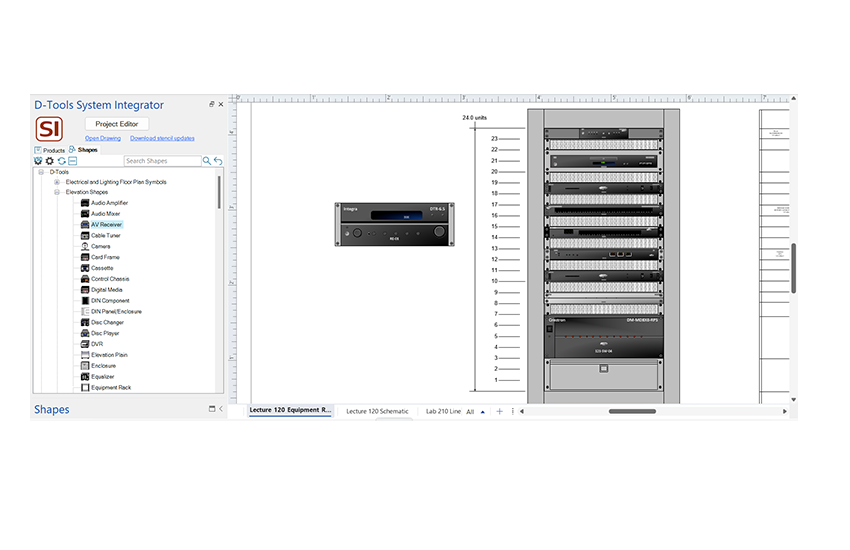Click the canvas scroll down arrow
This screenshot has height=550, width=850.
coord(793,399)
